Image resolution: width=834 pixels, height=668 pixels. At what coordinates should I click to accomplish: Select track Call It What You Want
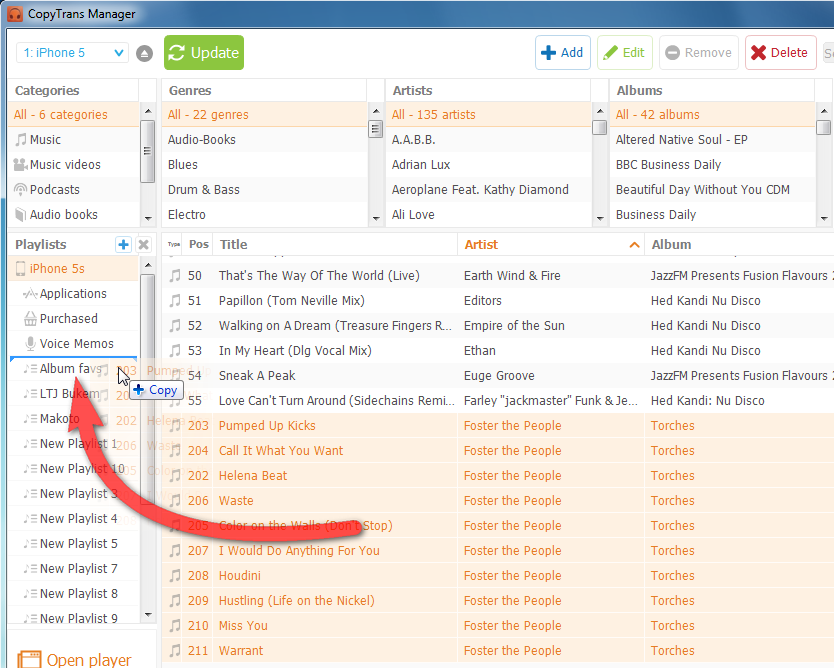point(498,451)
